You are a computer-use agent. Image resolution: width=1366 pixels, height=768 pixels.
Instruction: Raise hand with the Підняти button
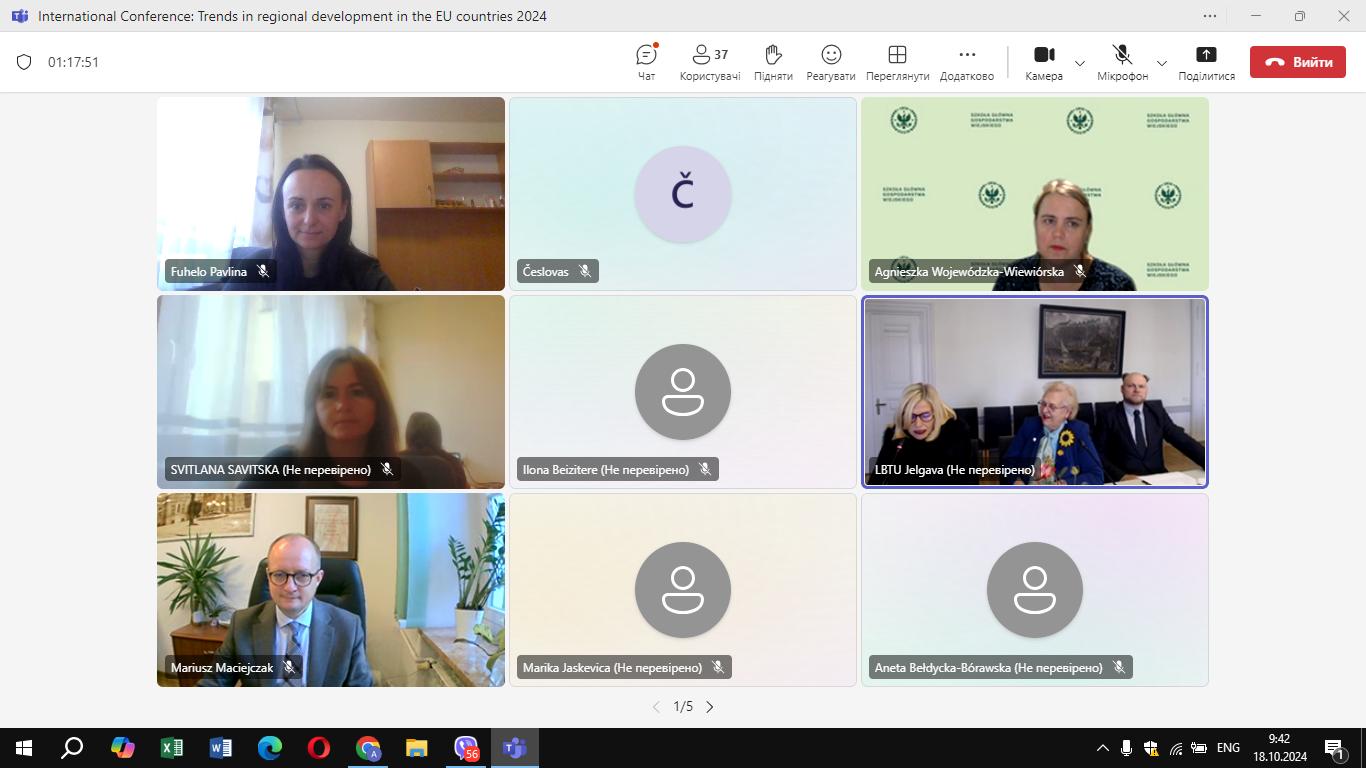(772, 61)
